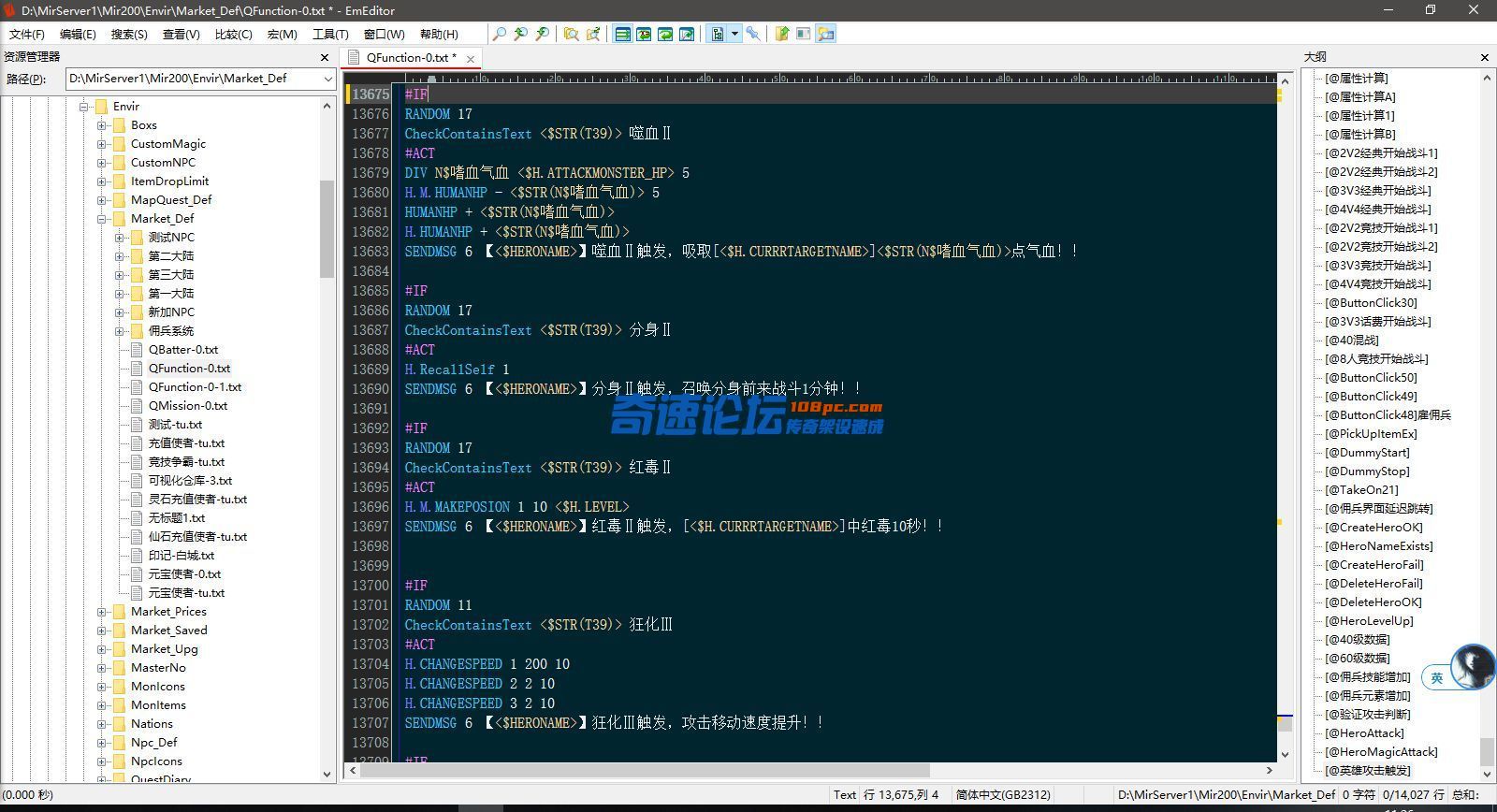
Task: Jump to [@PickUpItemEx] in the outline
Action: pyautogui.click(x=1371, y=434)
